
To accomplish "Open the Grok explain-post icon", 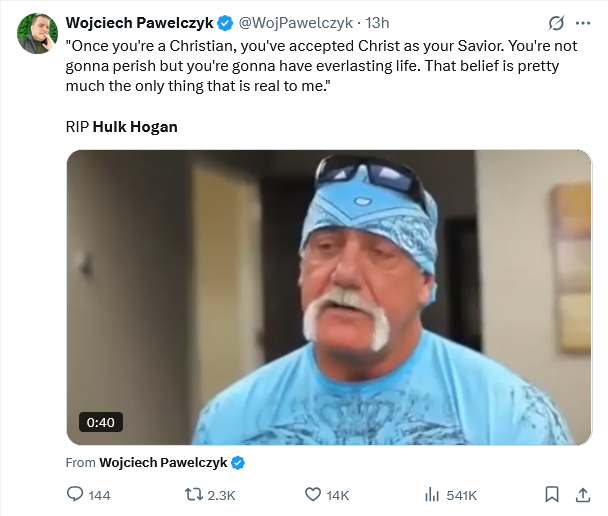I will tap(556, 23).
